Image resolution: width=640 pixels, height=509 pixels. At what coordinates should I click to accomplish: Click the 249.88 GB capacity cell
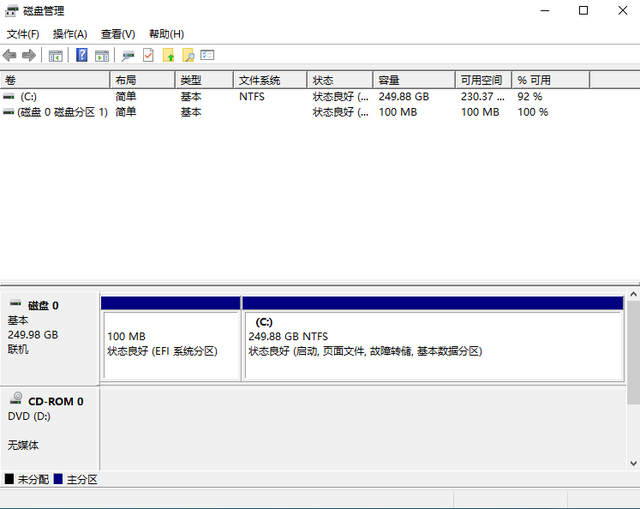(x=404, y=97)
